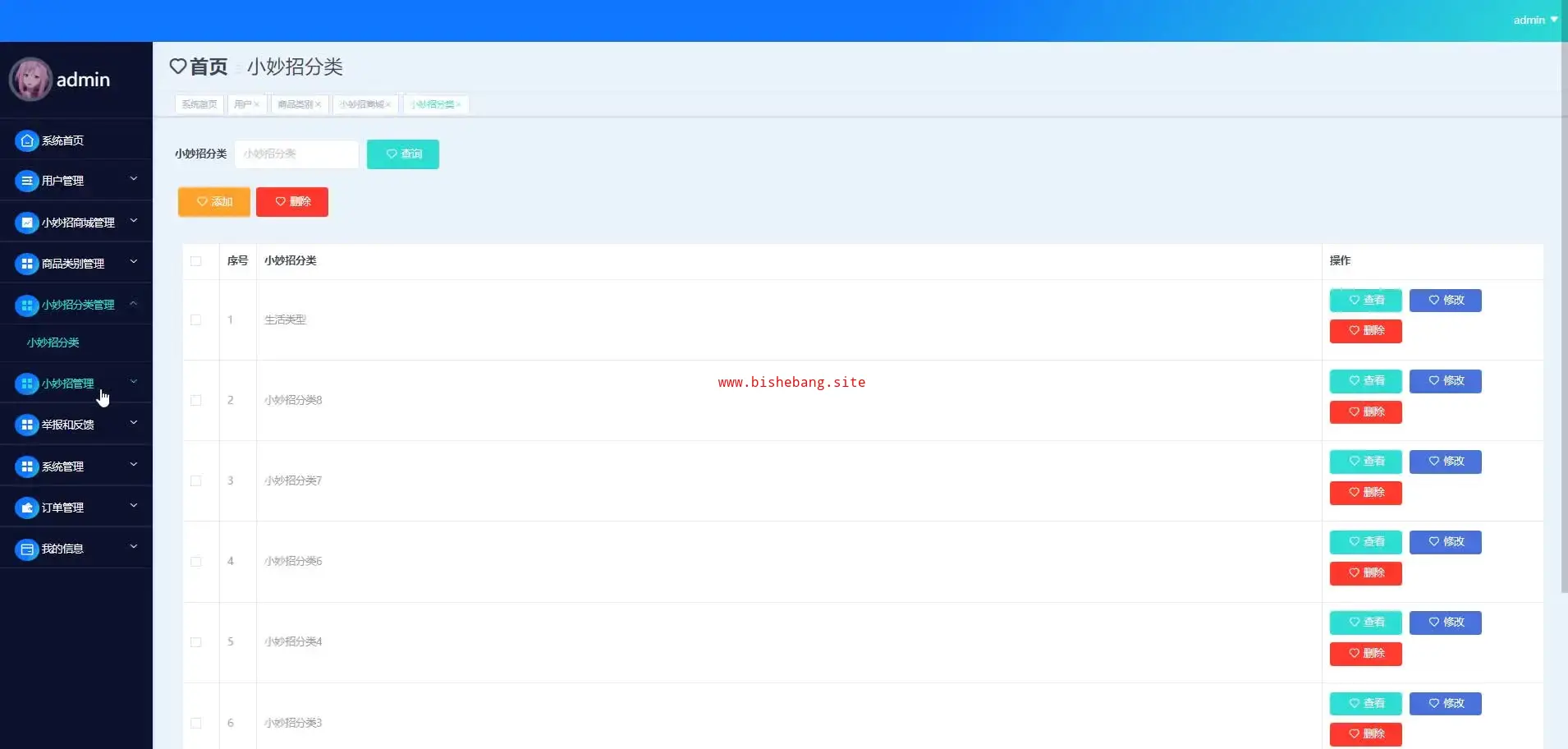The image size is (1568, 749).
Task: Tick the select-all checkbox in table header
Action: 196,261
